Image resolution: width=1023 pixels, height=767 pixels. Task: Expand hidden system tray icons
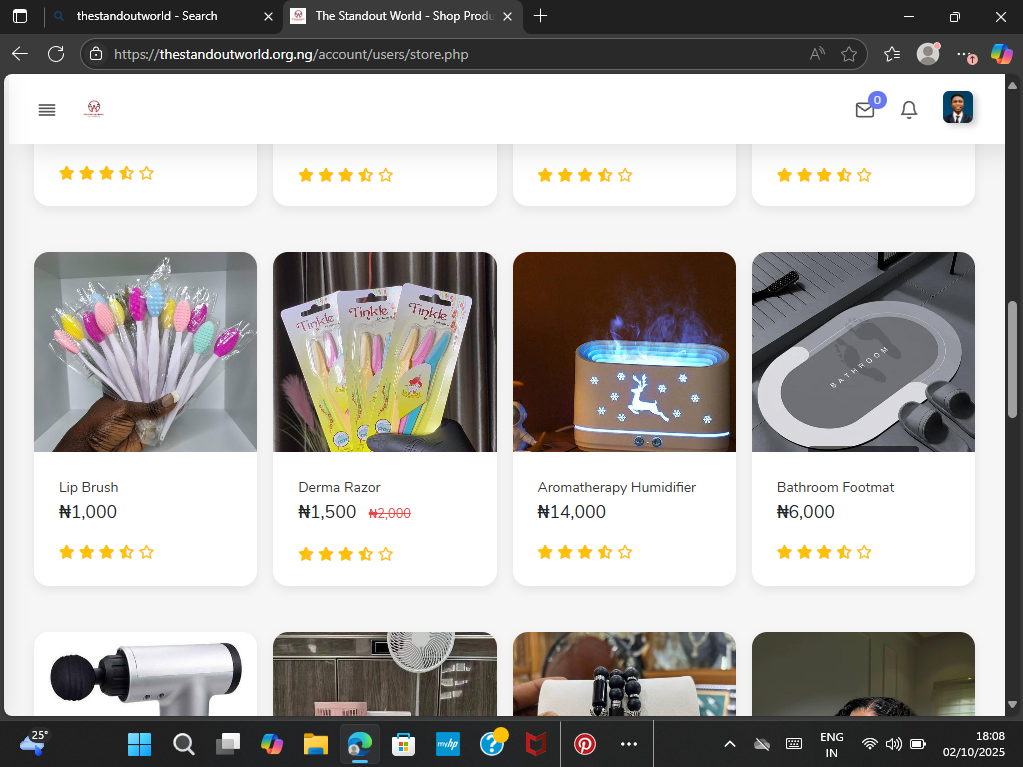(730, 744)
